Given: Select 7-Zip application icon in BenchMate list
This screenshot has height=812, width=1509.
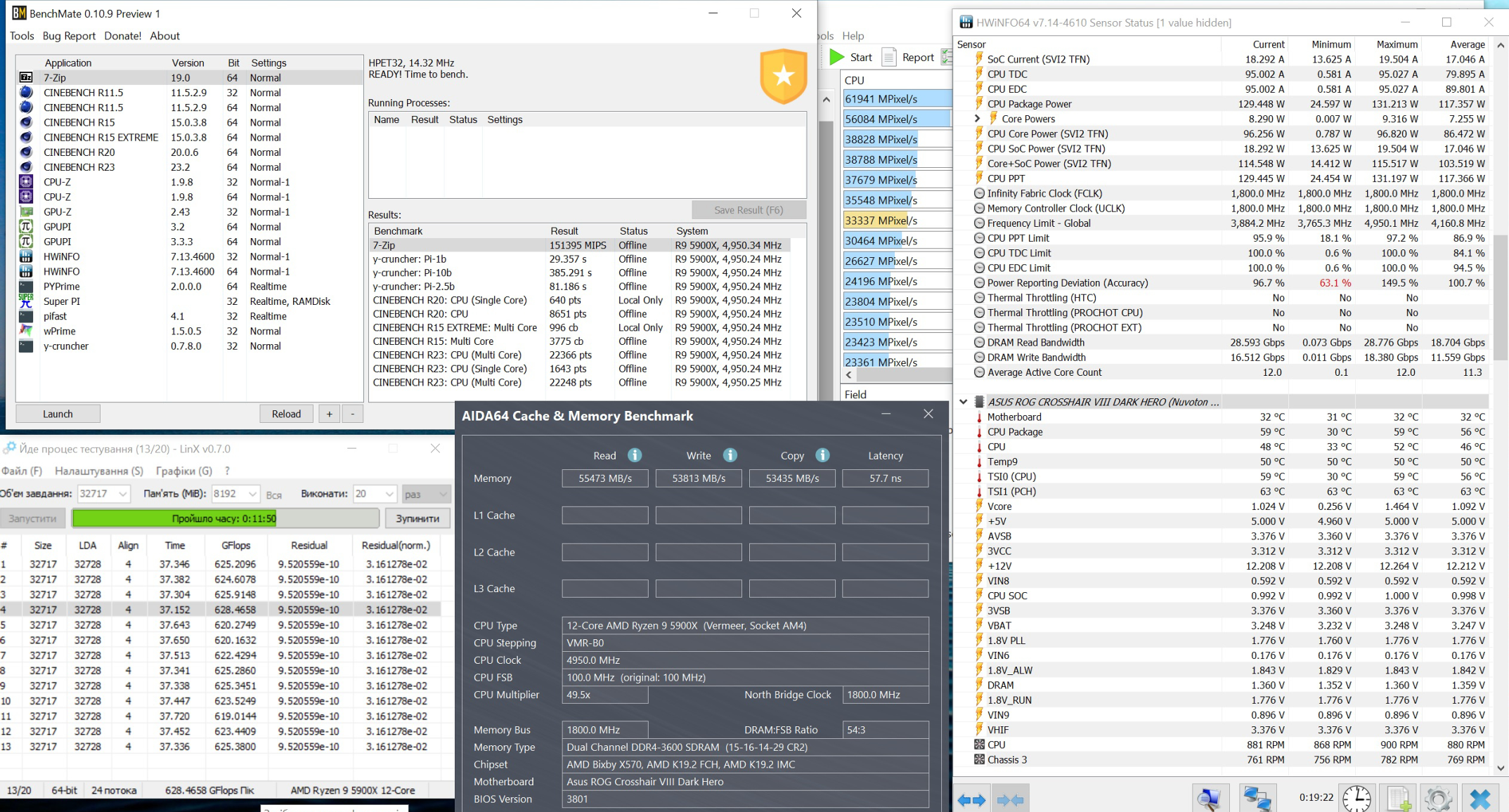Looking at the screenshot, I should [x=26, y=77].
